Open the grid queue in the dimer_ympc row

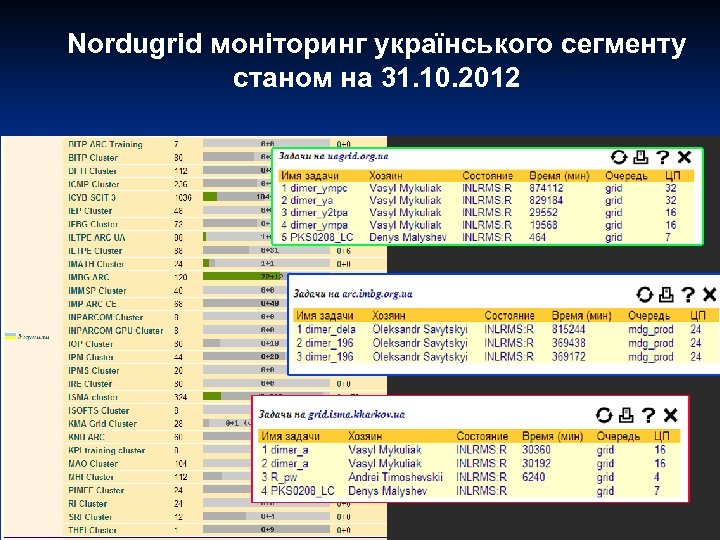(613, 188)
